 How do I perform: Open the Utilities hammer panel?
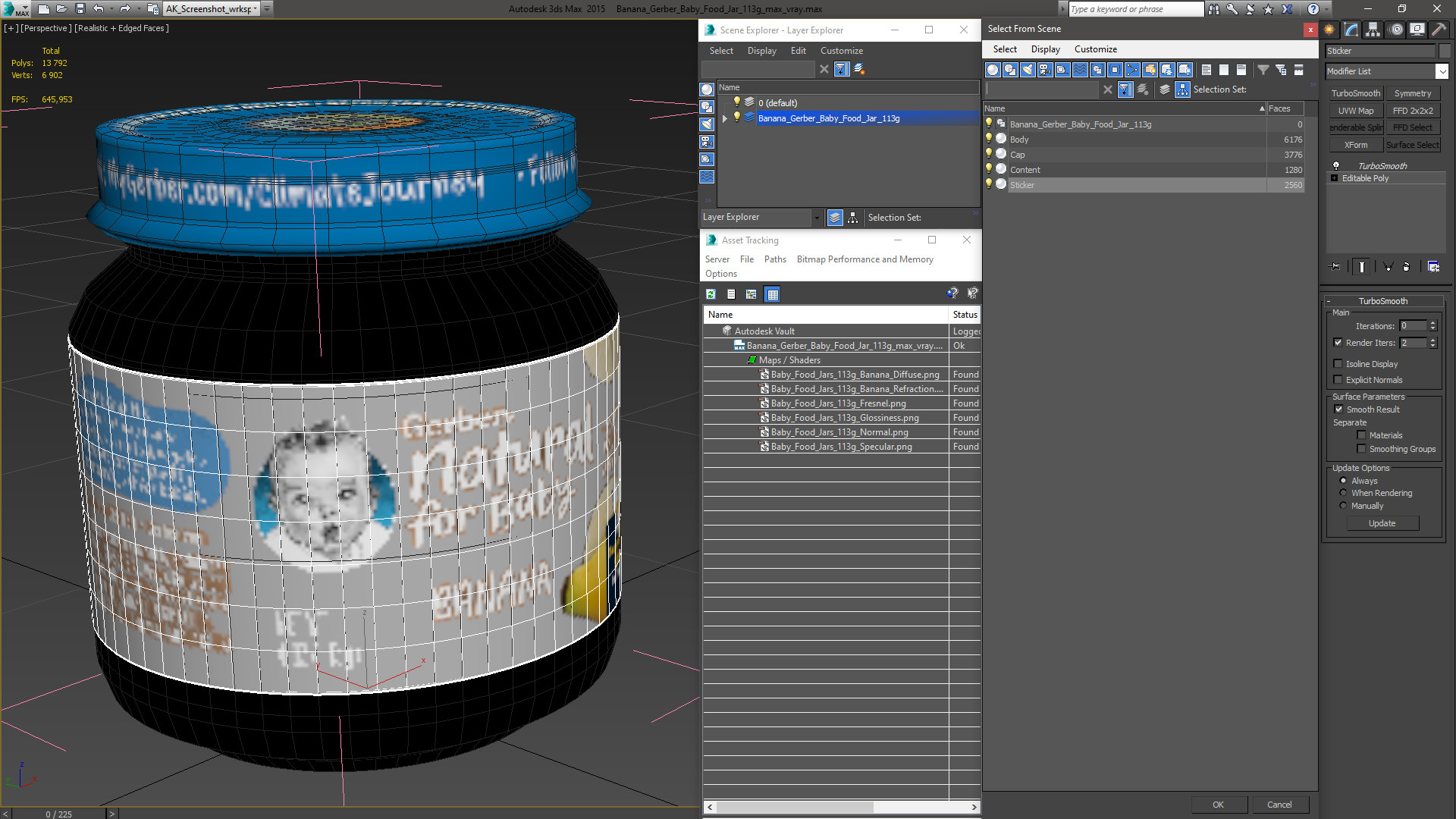tap(1439, 30)
